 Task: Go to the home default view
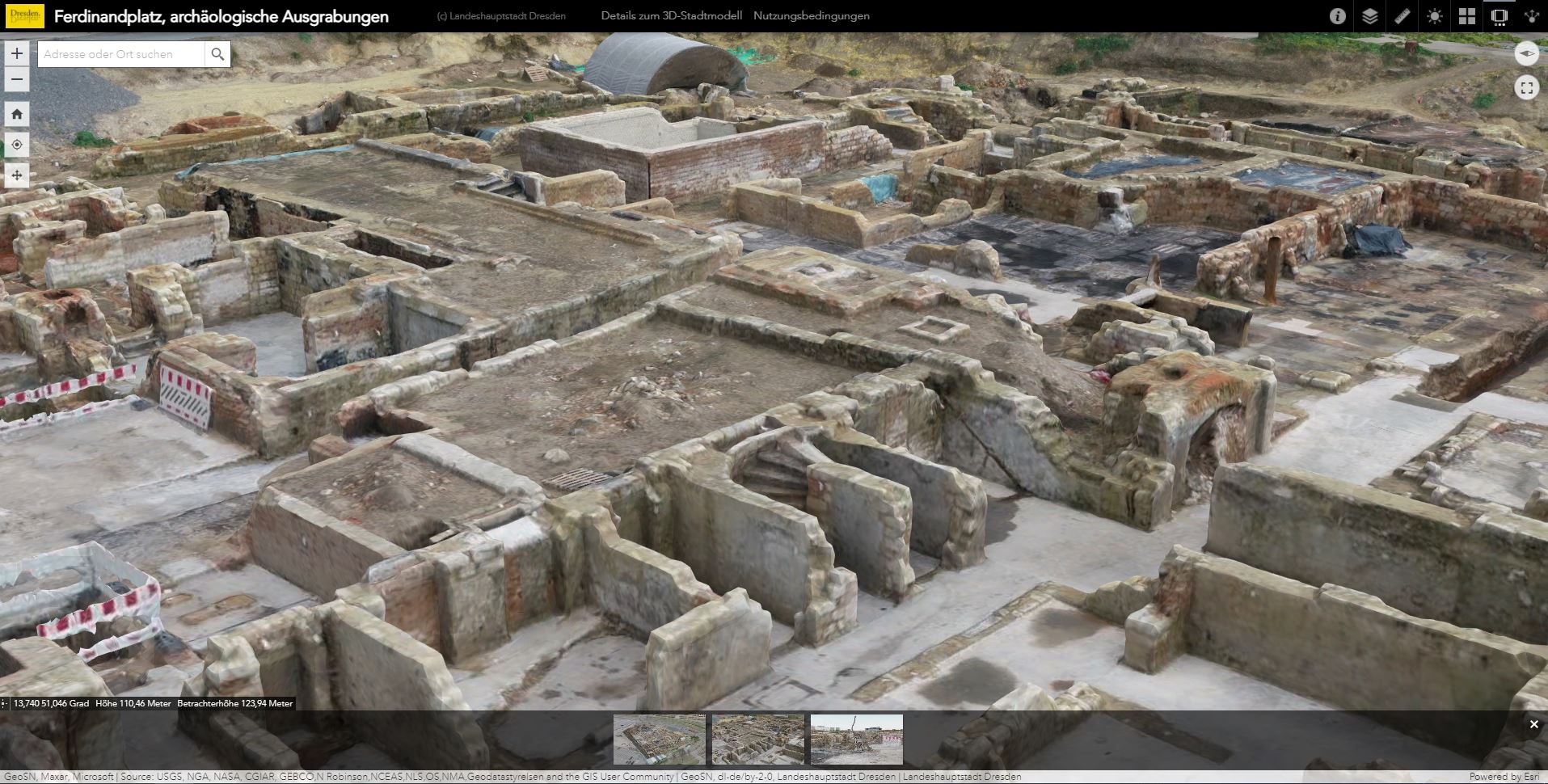click(17, 114)
